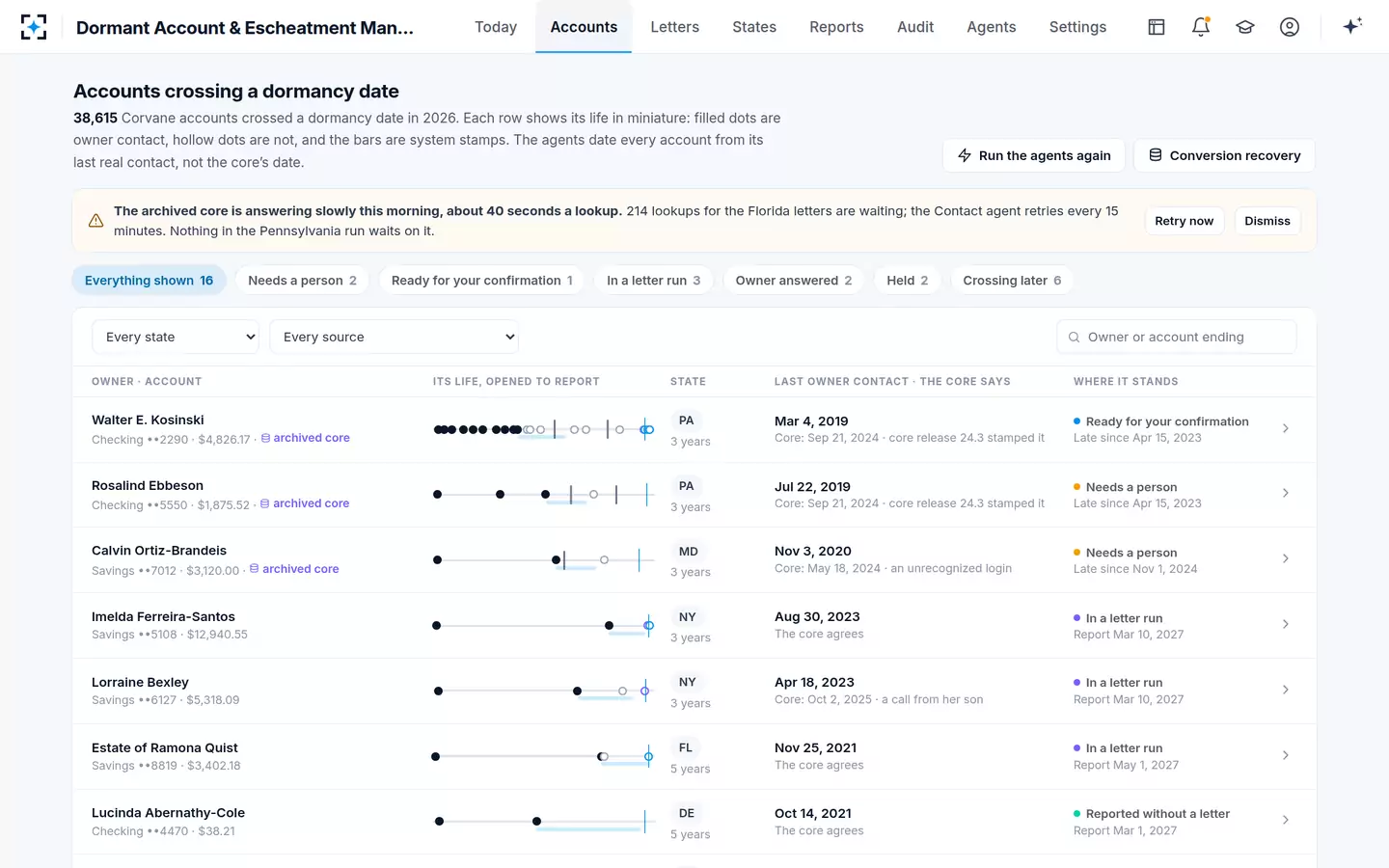Click the sparkle assistant icon
Screen dimensions: 1389x868
1352,27
